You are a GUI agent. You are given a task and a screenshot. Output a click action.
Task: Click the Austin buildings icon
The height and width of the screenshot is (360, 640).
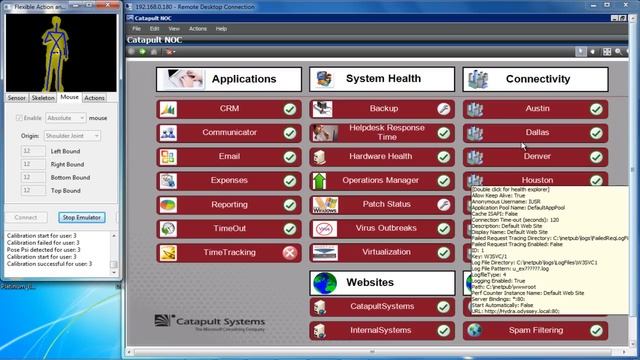pyautogui.click(x=475, y=109)
